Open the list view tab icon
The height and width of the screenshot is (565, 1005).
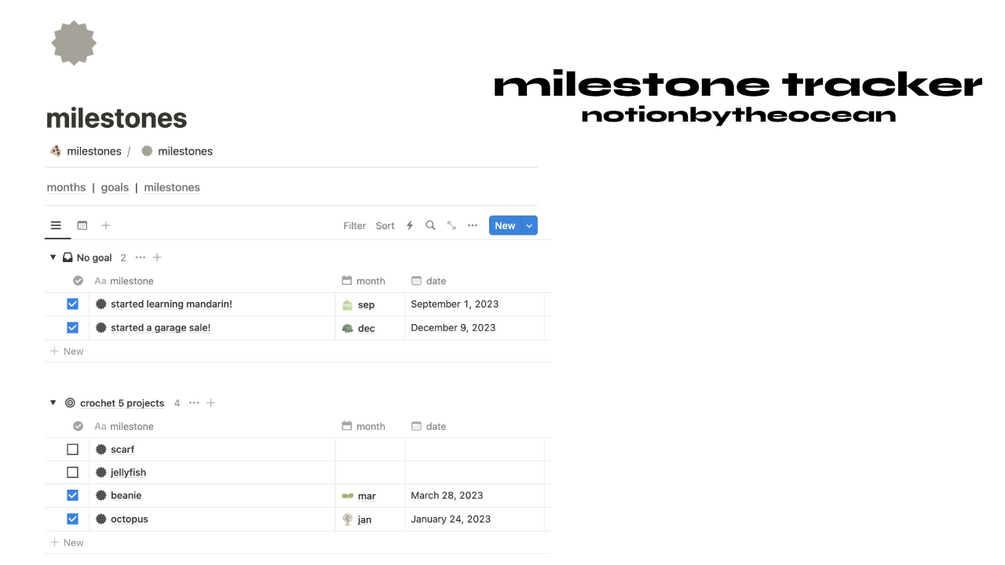point(56,225)
